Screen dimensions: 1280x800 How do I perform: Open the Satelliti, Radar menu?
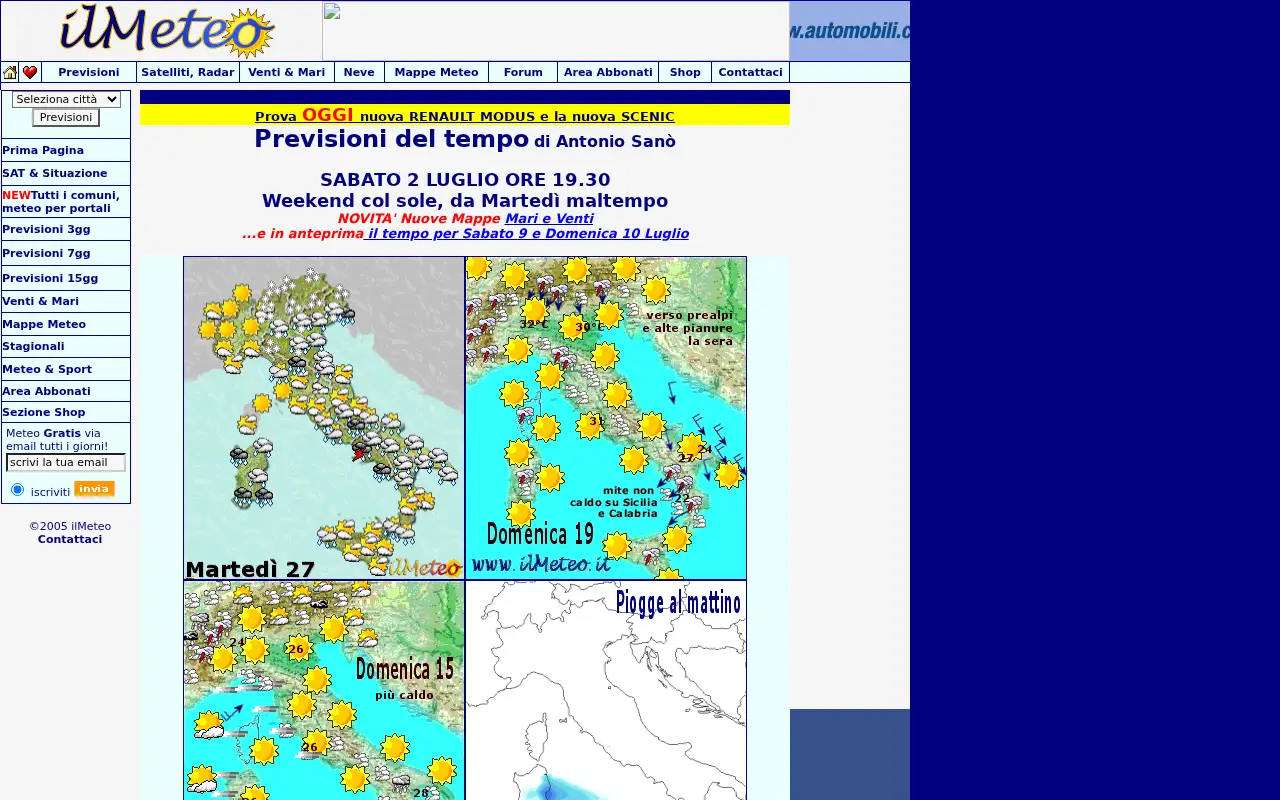coord(188,72)
